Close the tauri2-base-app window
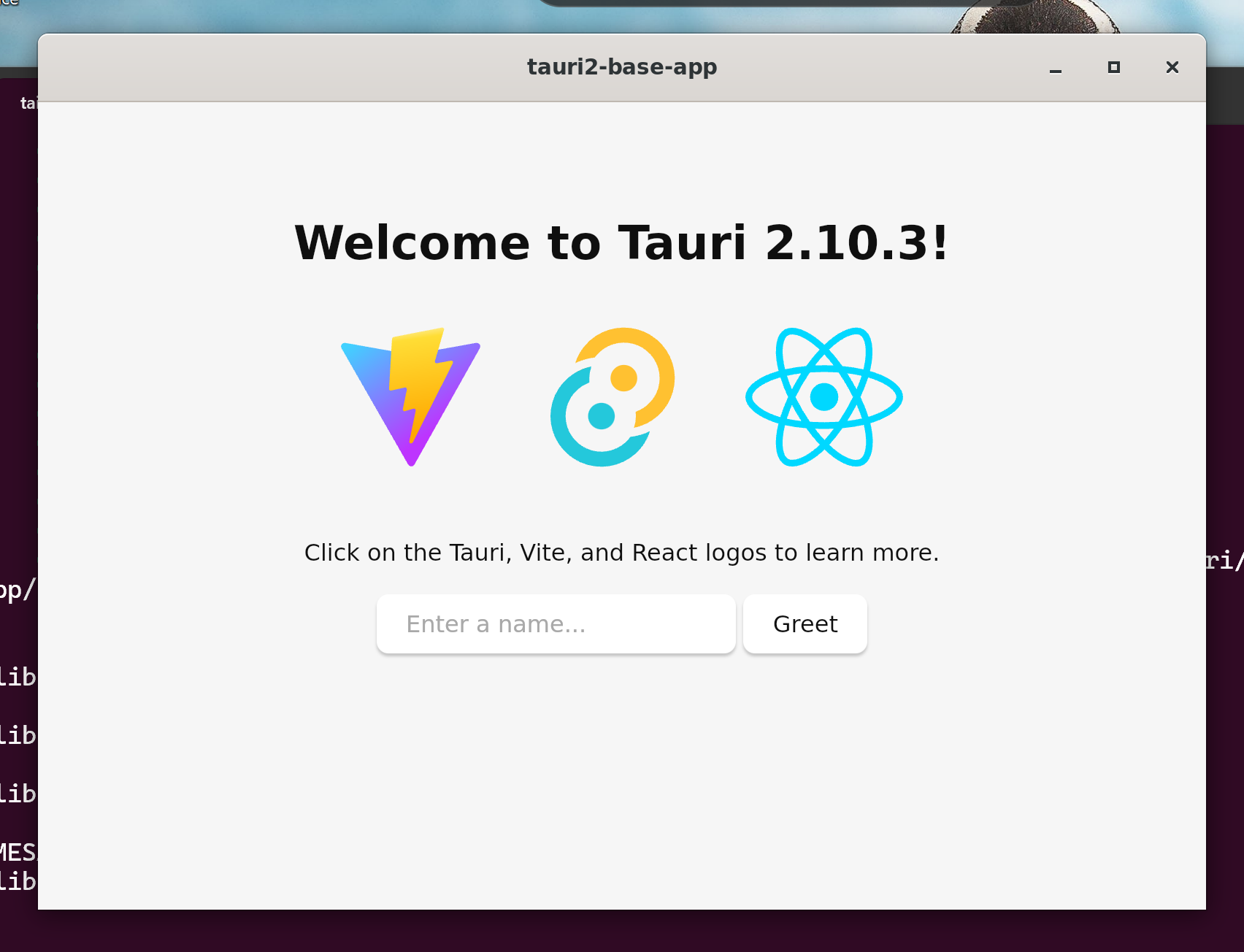The image size is (1244, 952). [x=1172, y=67]
